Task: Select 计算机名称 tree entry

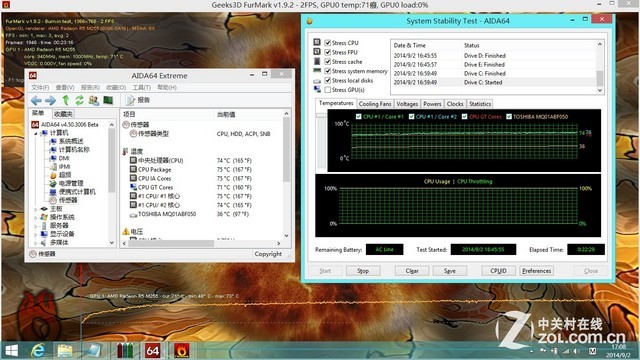Action: 74,150
